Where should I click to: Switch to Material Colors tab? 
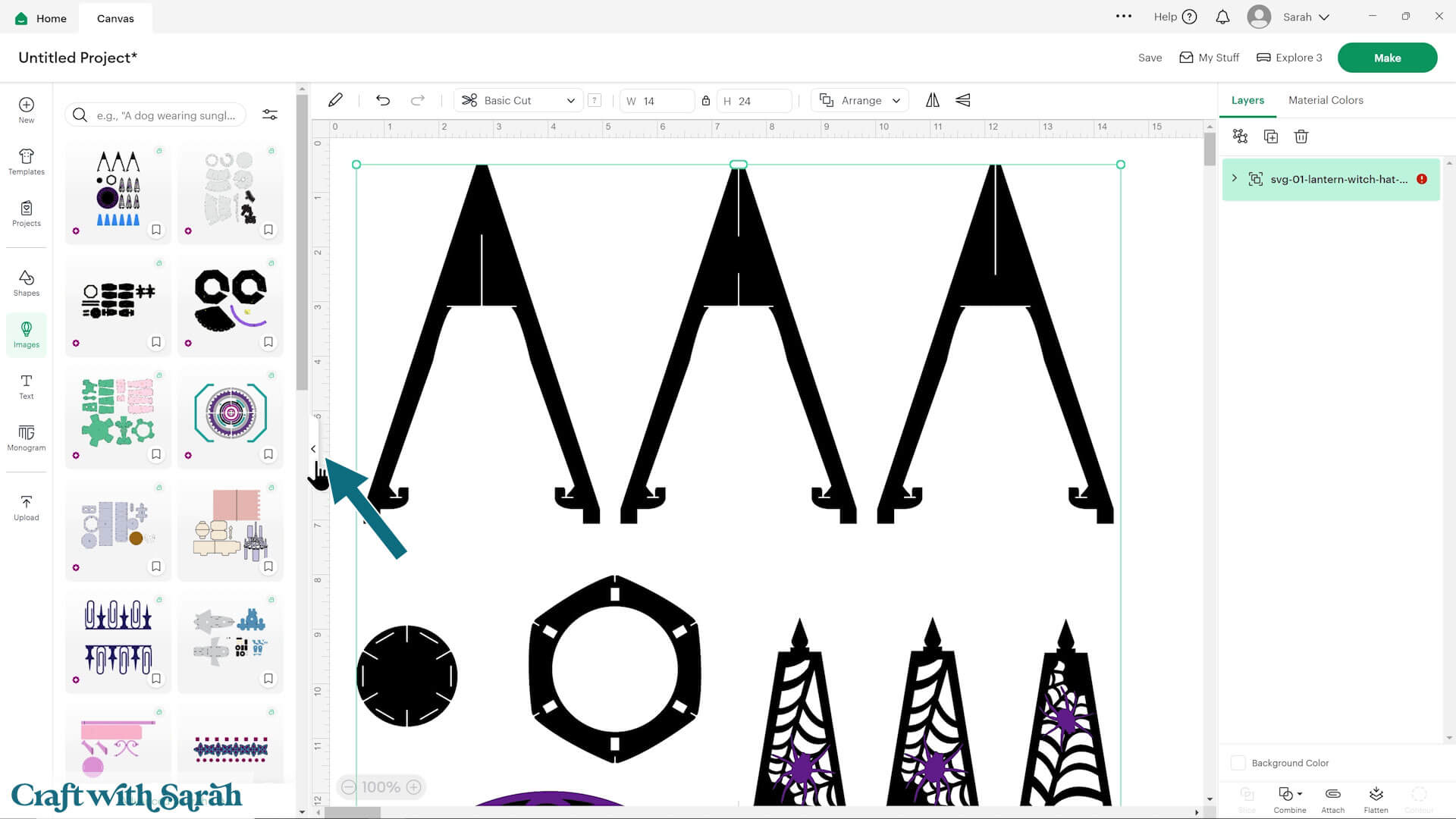click(1325, 100)
